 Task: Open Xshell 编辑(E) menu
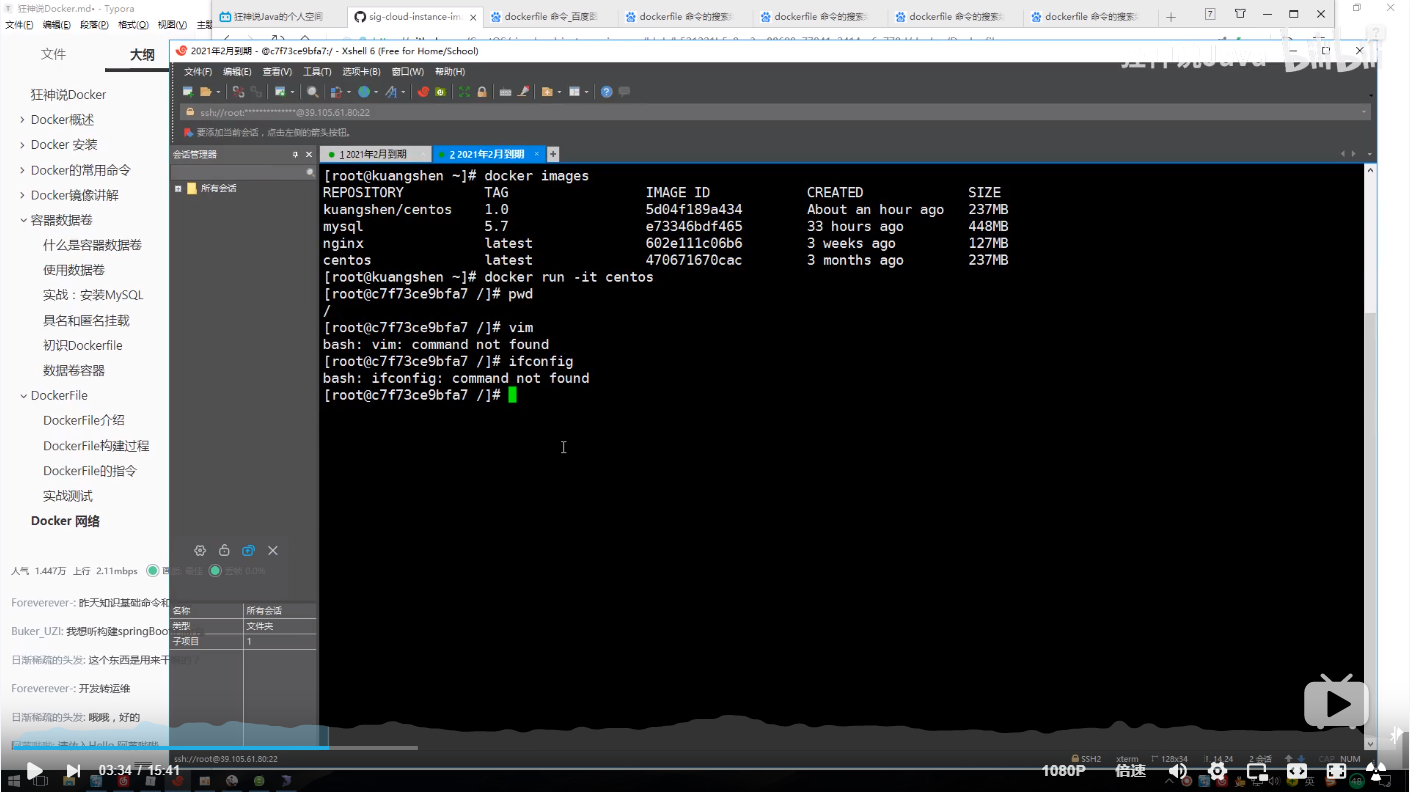(x=237, y=72)
